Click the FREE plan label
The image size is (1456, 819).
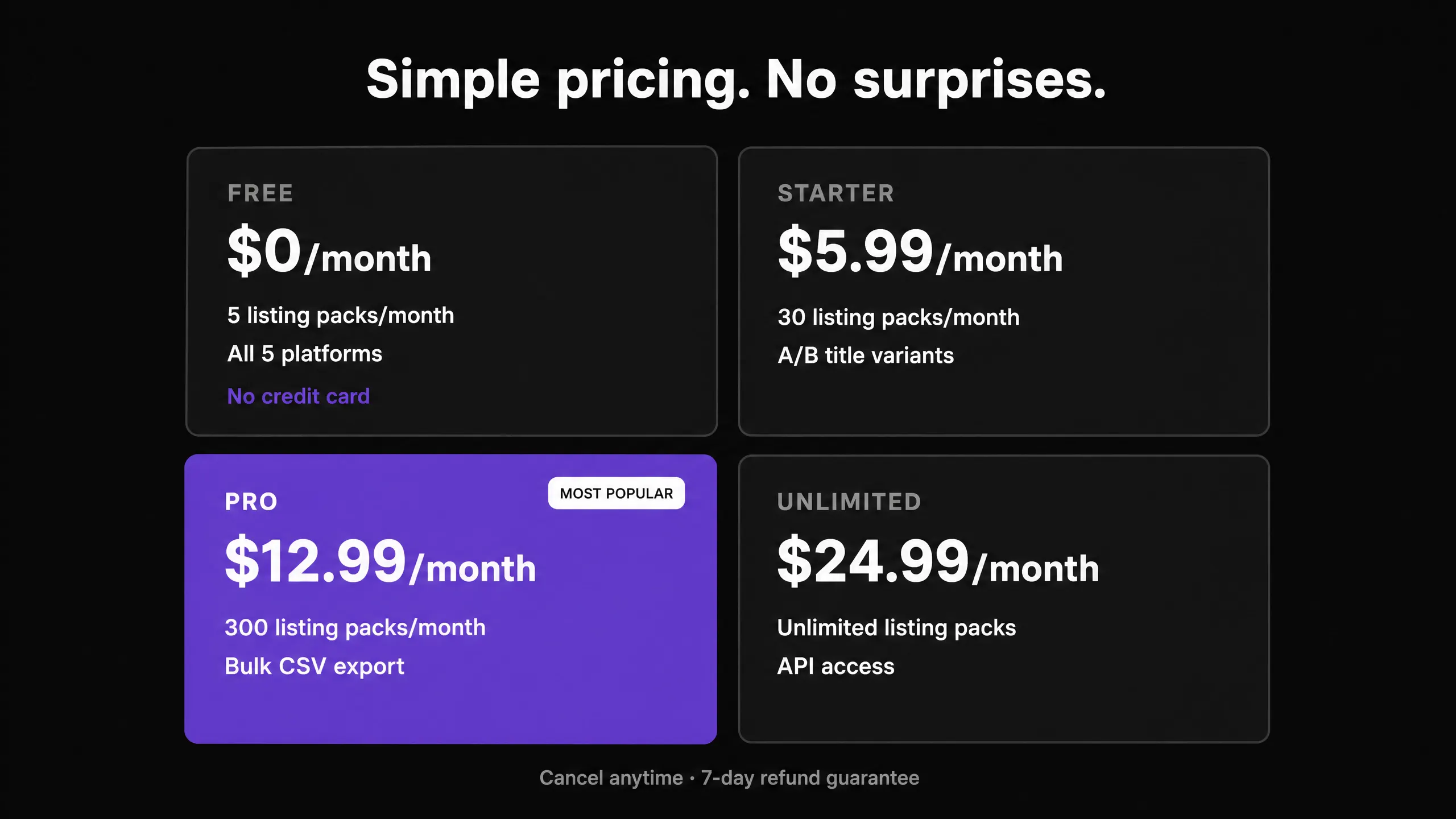click(260, 193)
